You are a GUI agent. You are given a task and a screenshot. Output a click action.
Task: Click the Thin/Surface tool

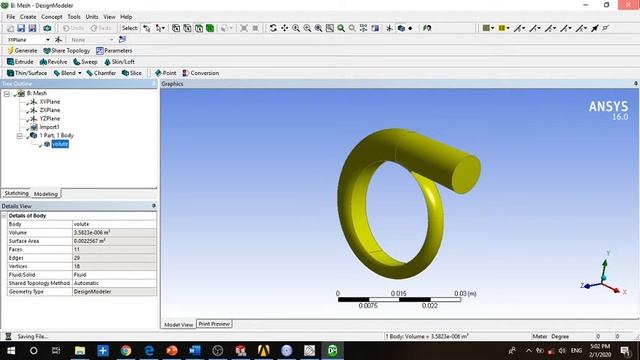(x=27, y=73)
